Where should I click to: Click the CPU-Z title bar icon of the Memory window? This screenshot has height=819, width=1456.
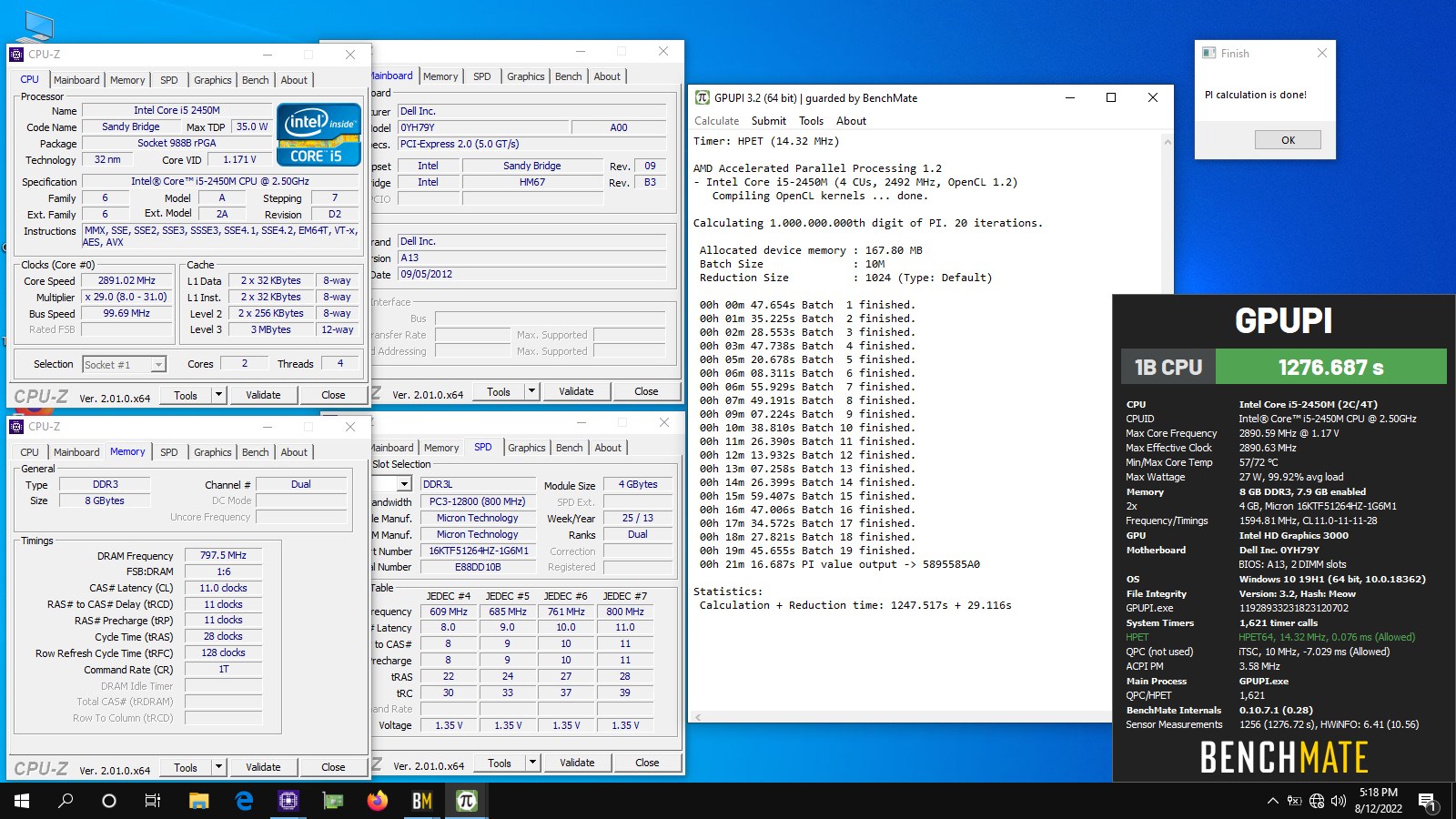(x=16, y=426)
